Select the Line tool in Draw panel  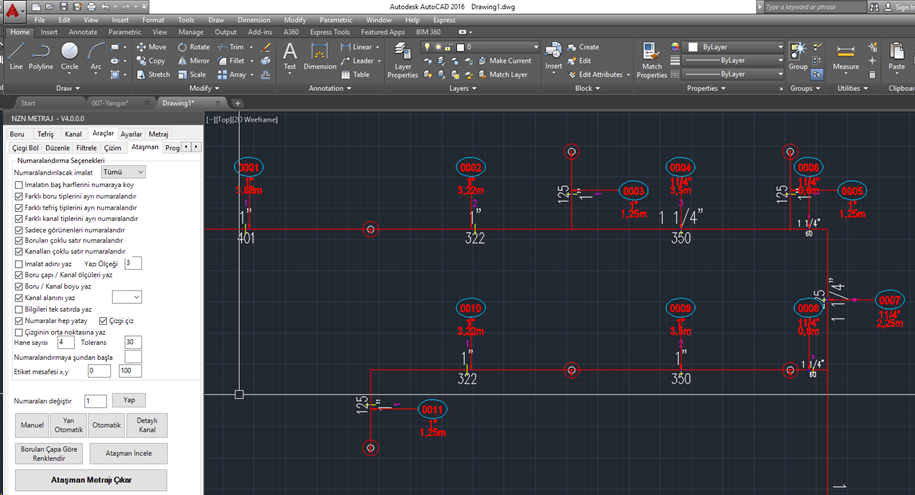(x=16, y=56)
